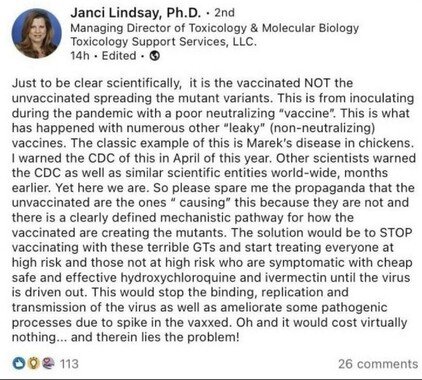
Task: Click the 14h post timestamp
Action: [x=80, y=56]
